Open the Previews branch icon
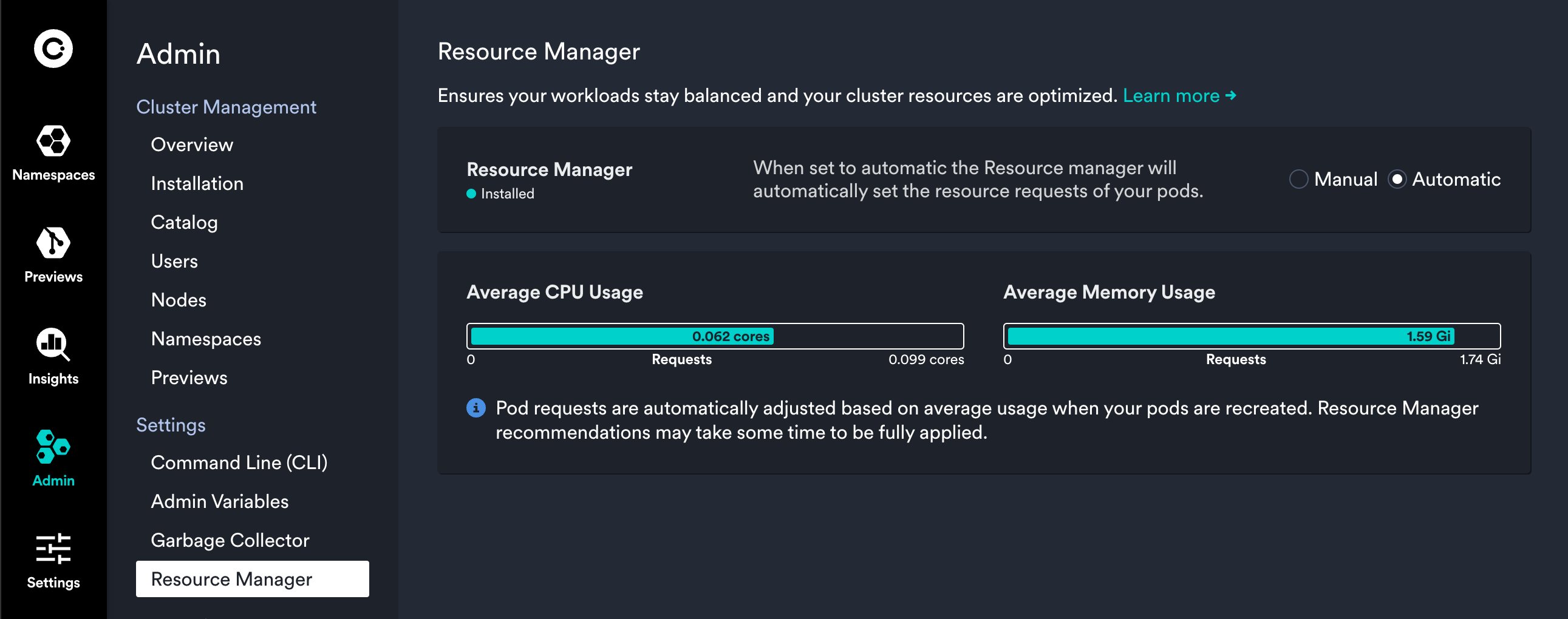The width and height of the screenshot is (1568, 619). click(53, 243)
